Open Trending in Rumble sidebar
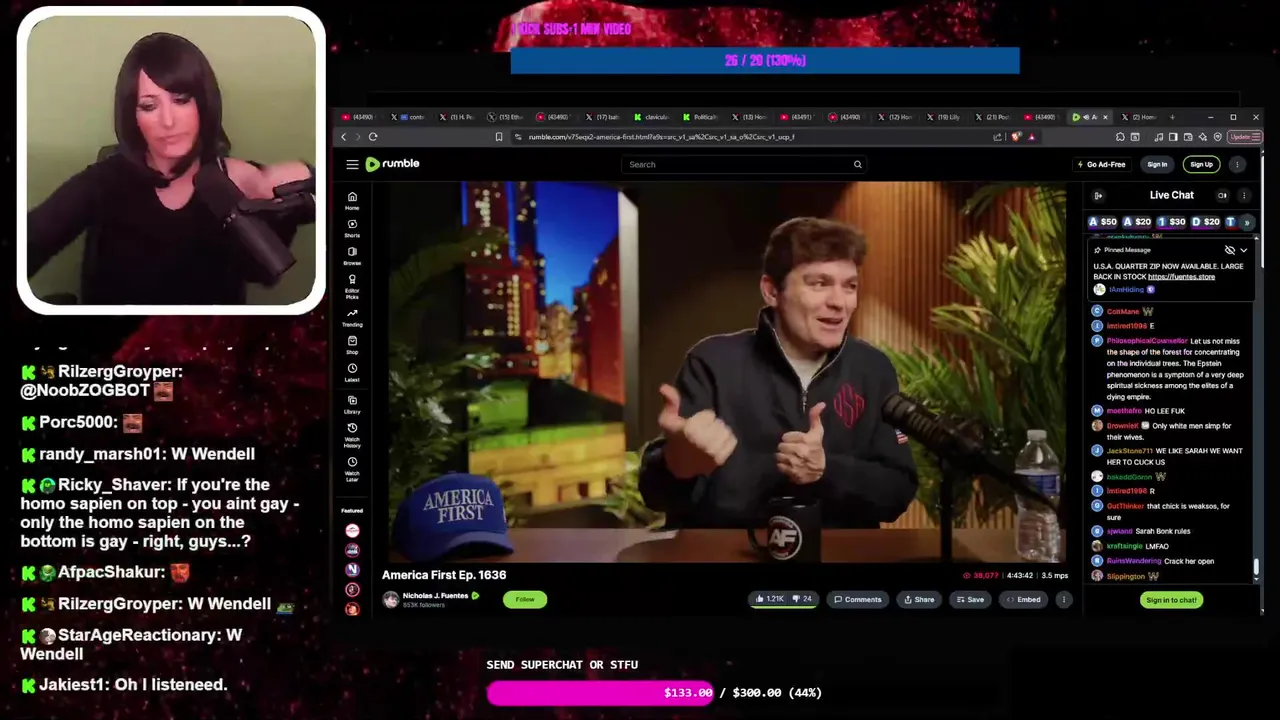Viewport: 1280px width, 720px height. tap(352, 317)
